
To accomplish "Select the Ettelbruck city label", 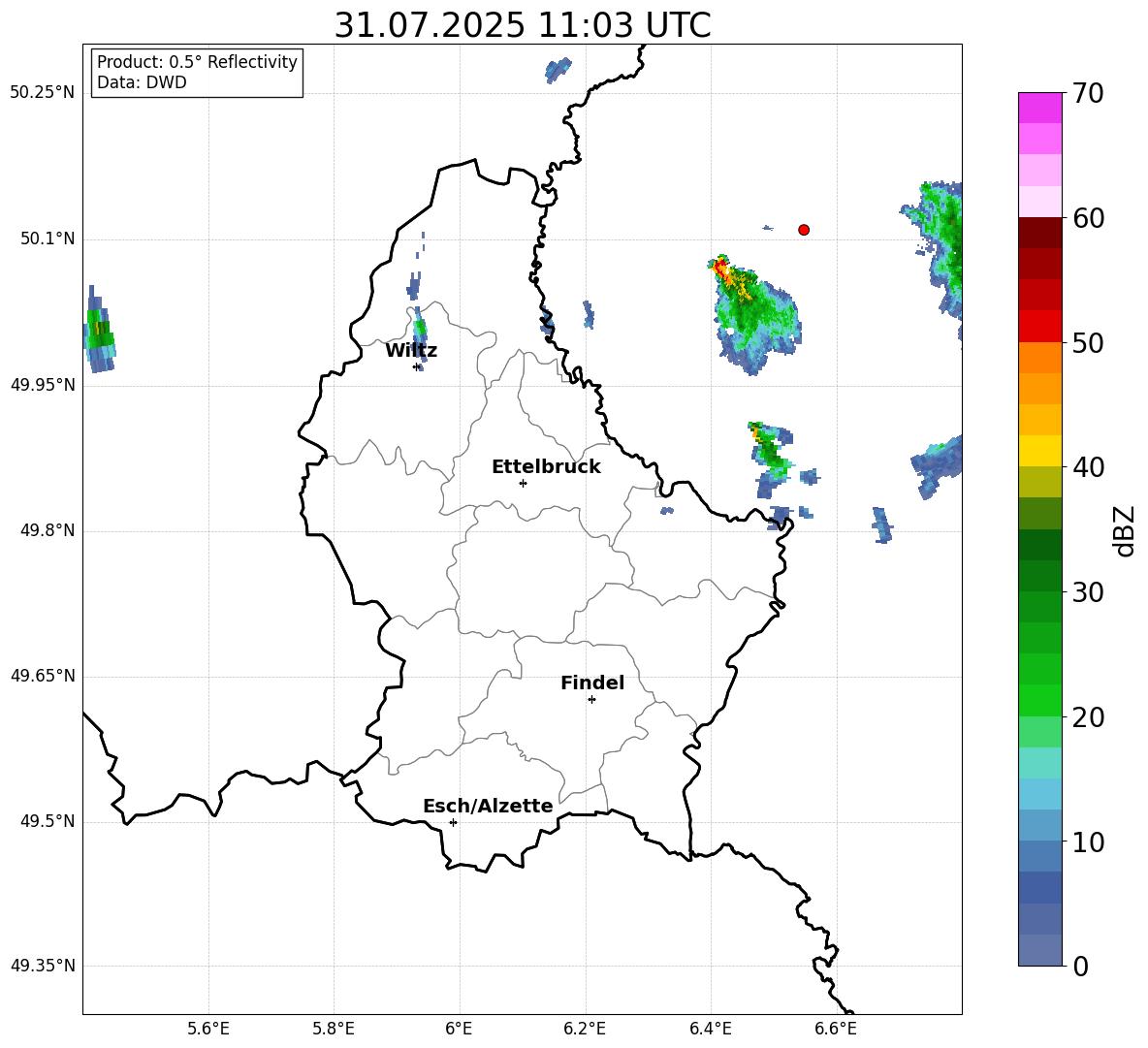I will (546, 466).
